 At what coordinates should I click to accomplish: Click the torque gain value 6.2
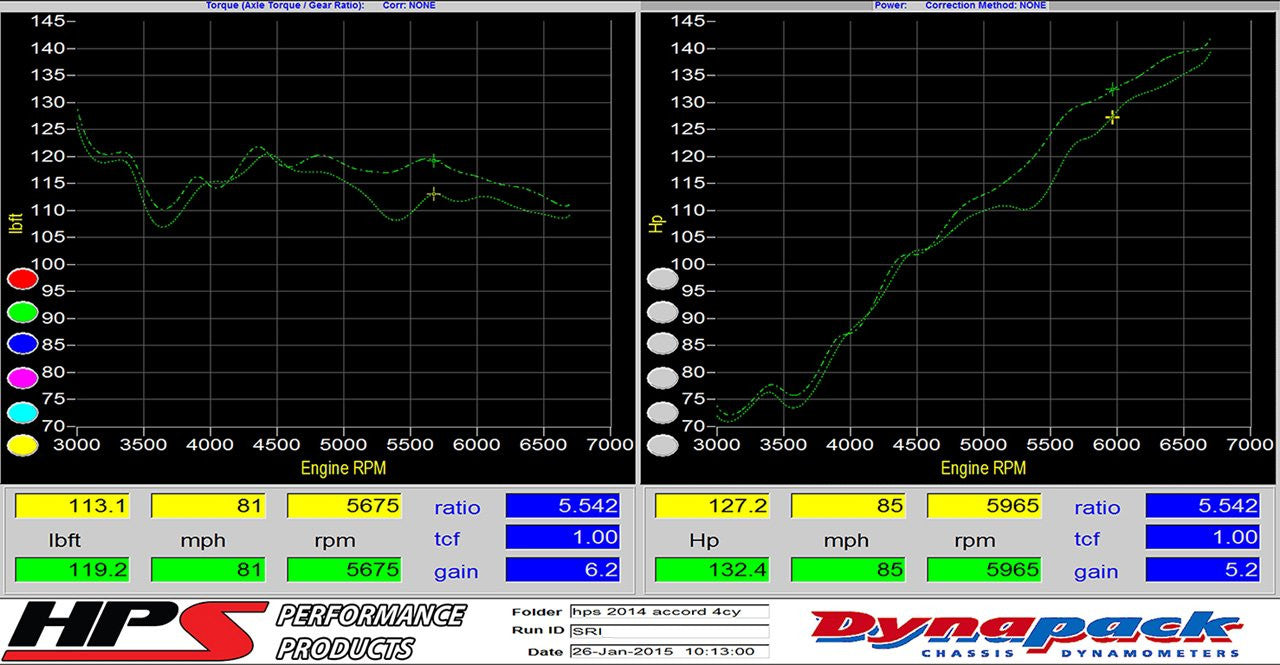(x=563, y=570)
